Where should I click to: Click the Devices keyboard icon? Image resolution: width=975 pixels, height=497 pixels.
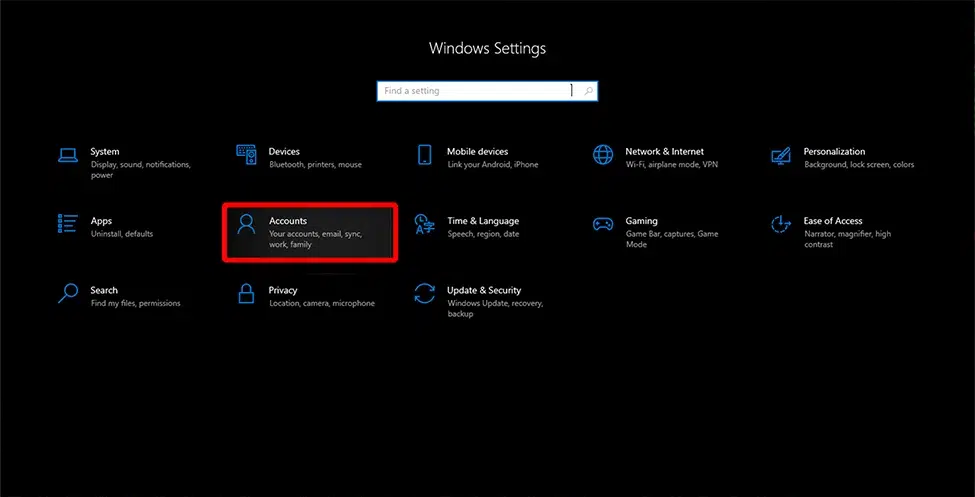click(246, 155)
